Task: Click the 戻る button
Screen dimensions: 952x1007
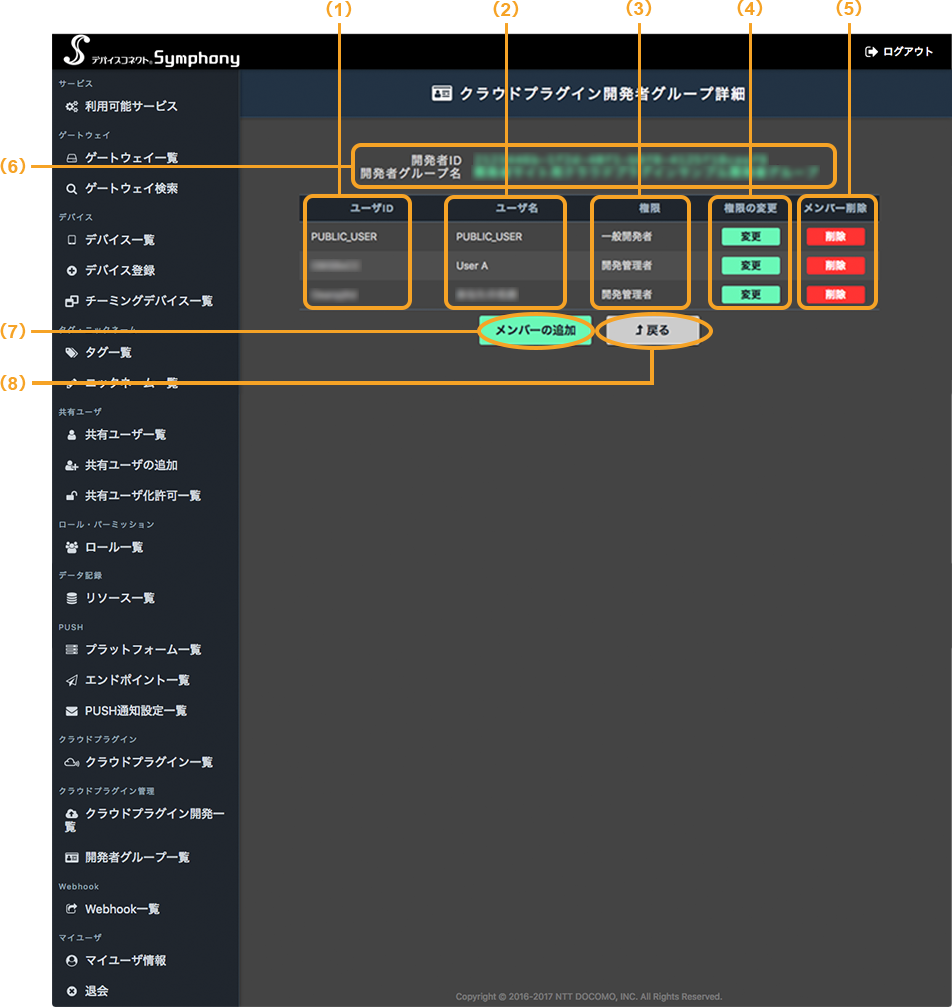Action: coord(652,330)
